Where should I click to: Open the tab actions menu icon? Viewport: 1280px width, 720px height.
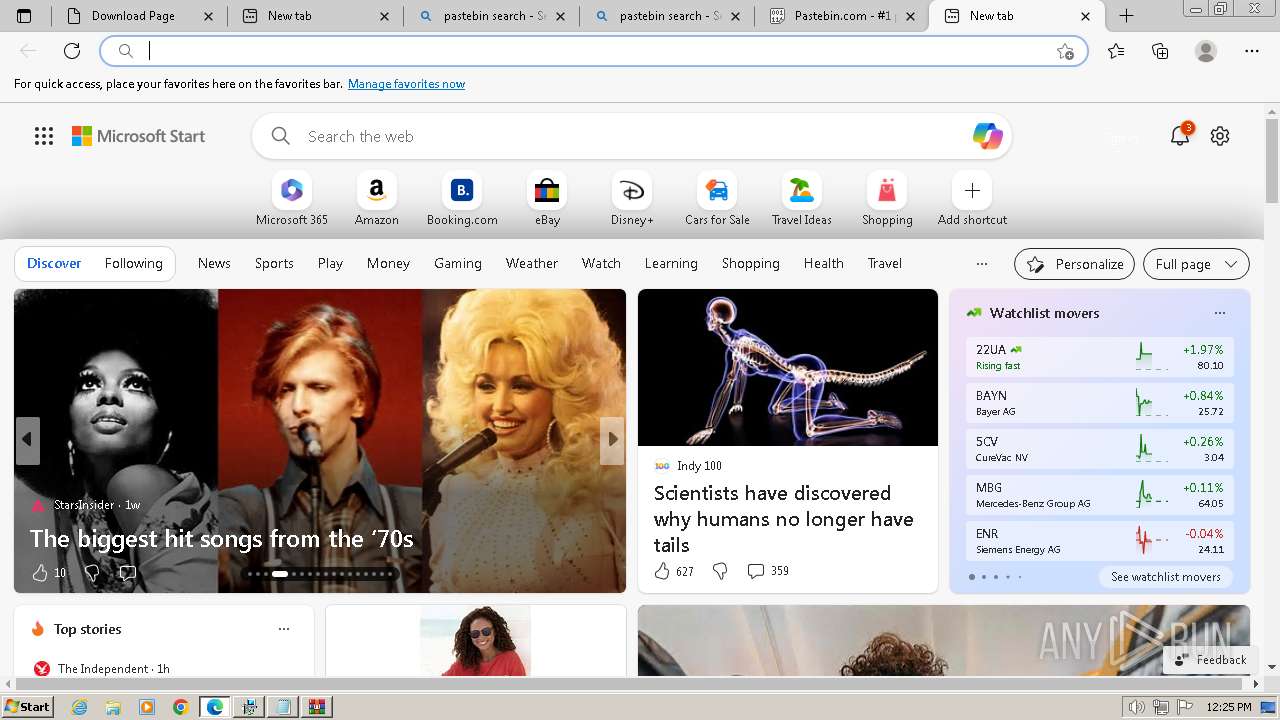24,16
